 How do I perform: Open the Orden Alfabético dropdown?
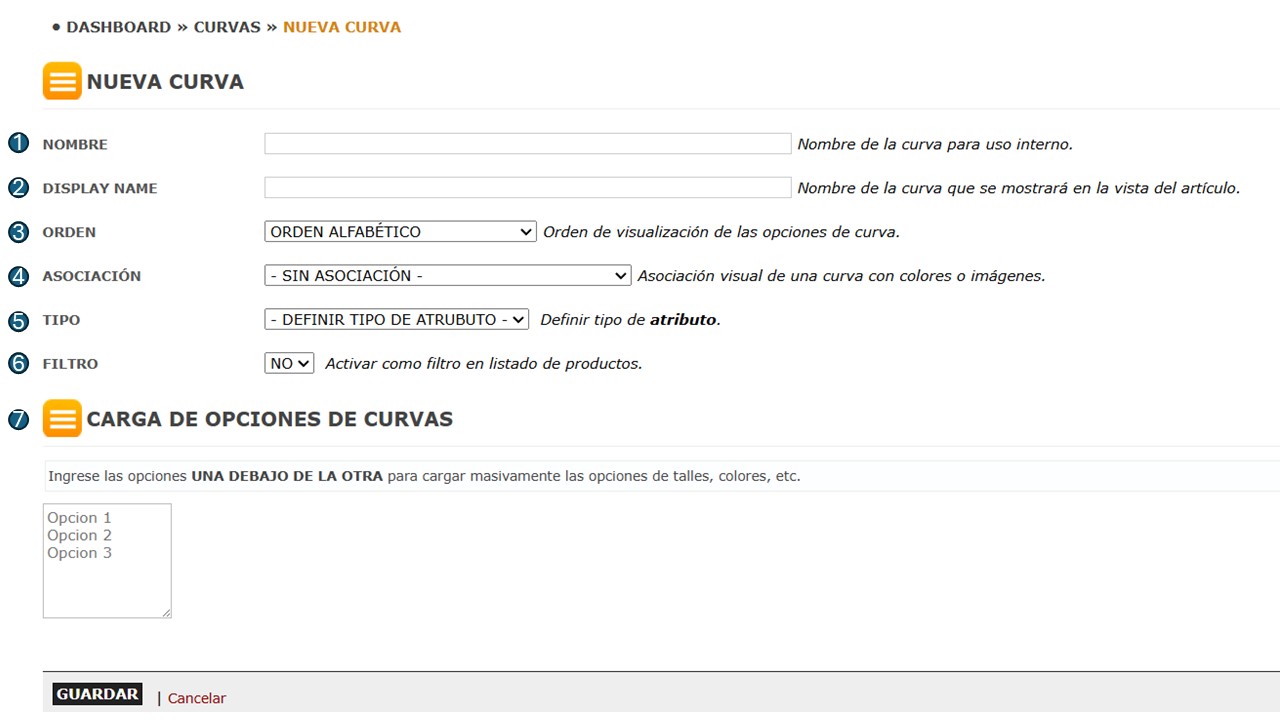[x=400, y=231]
